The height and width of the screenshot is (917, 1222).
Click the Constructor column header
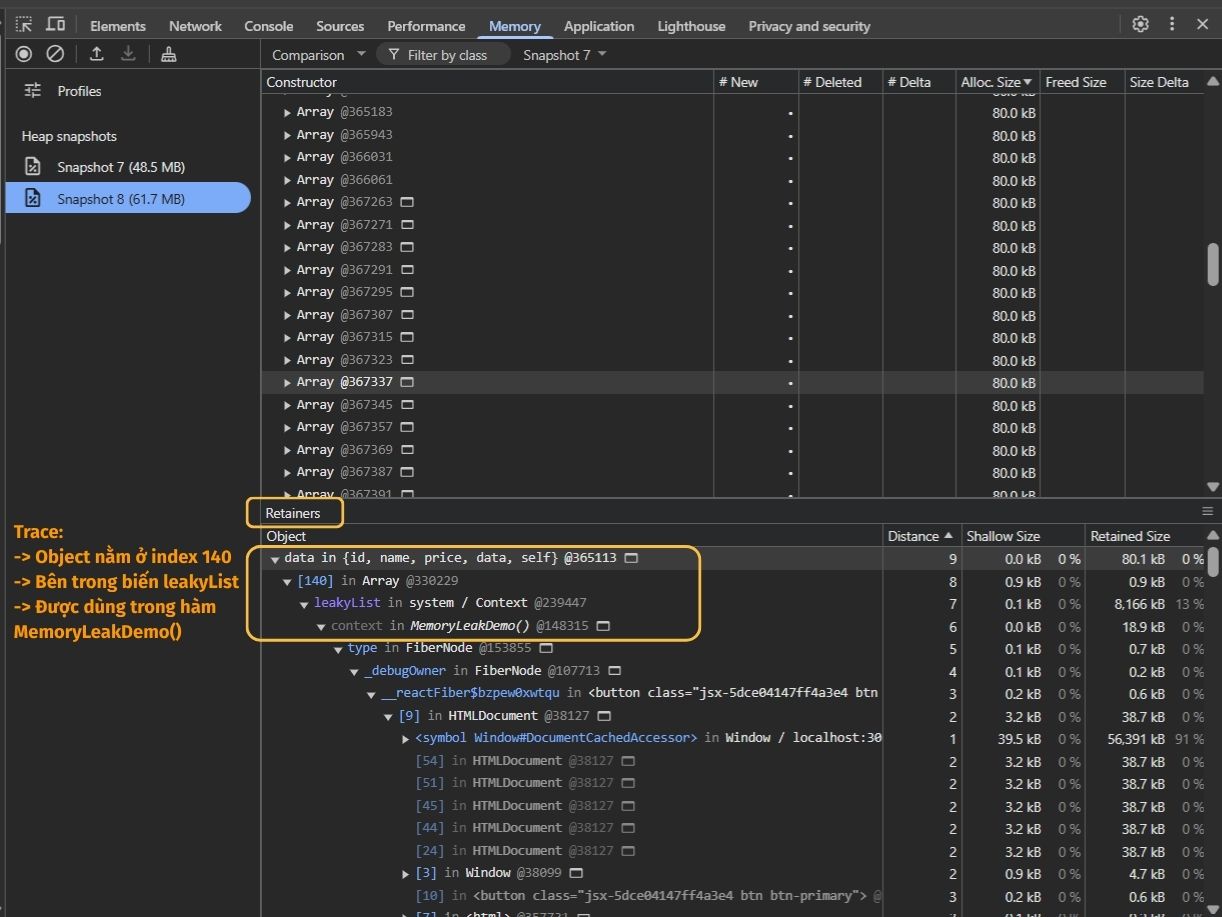(488, 82)
